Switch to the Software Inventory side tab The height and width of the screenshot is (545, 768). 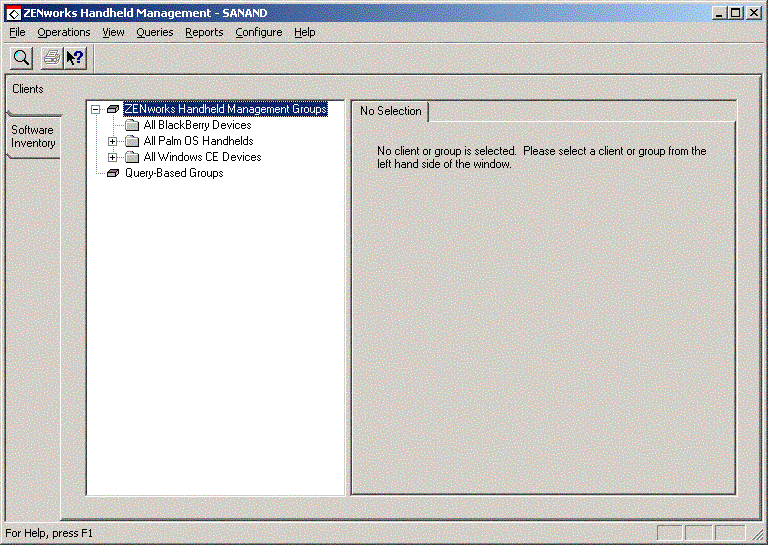(x=33, y=137)
